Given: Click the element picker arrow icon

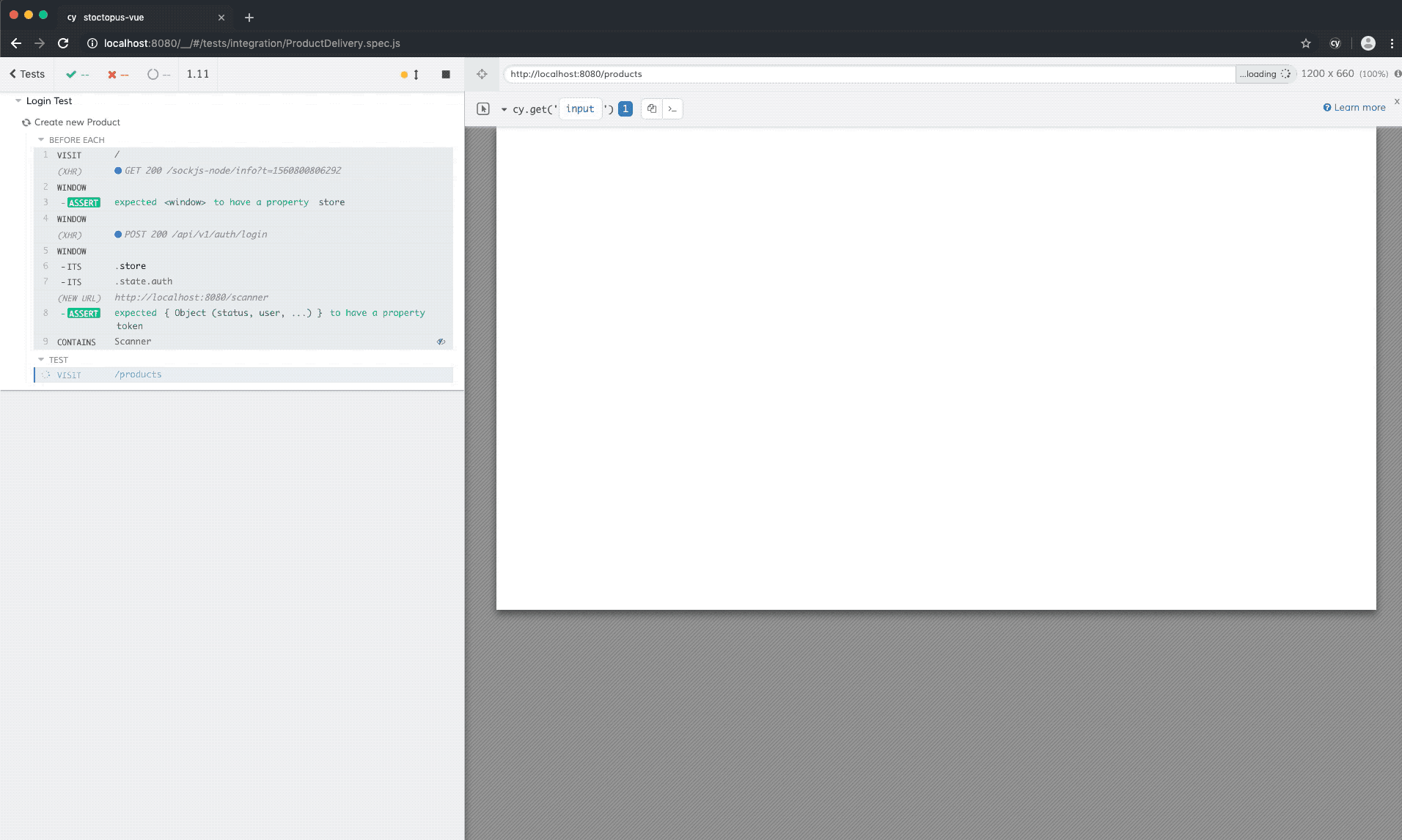Looking at the screenshot, I should pos(483,108).
